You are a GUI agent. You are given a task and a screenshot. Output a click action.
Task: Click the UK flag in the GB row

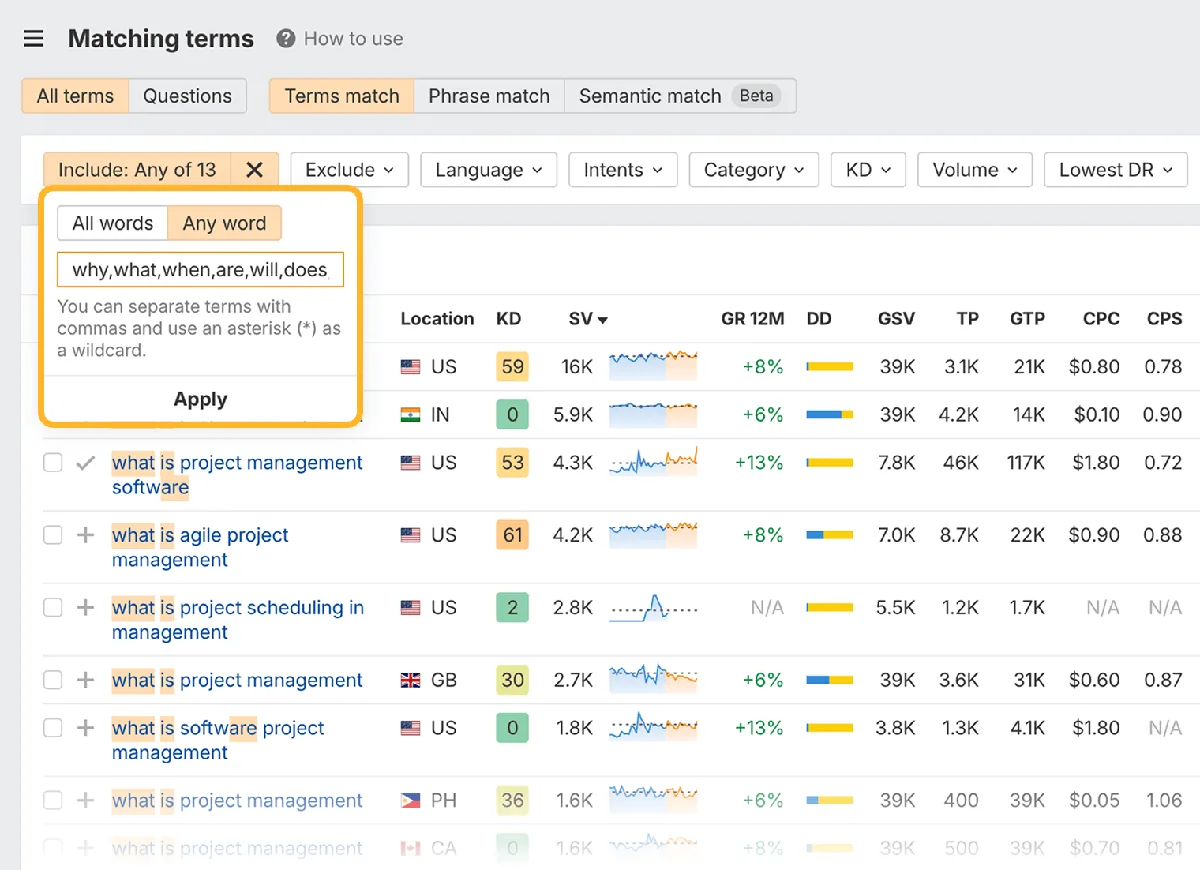click(x=410, y=680)
